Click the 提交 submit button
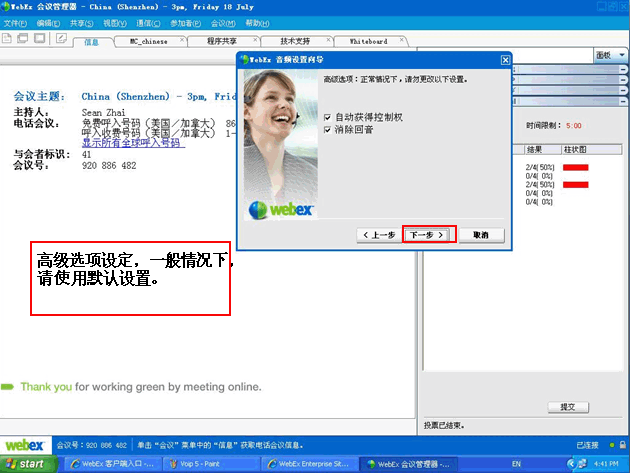Screen dimensions: 630x473 568,407
